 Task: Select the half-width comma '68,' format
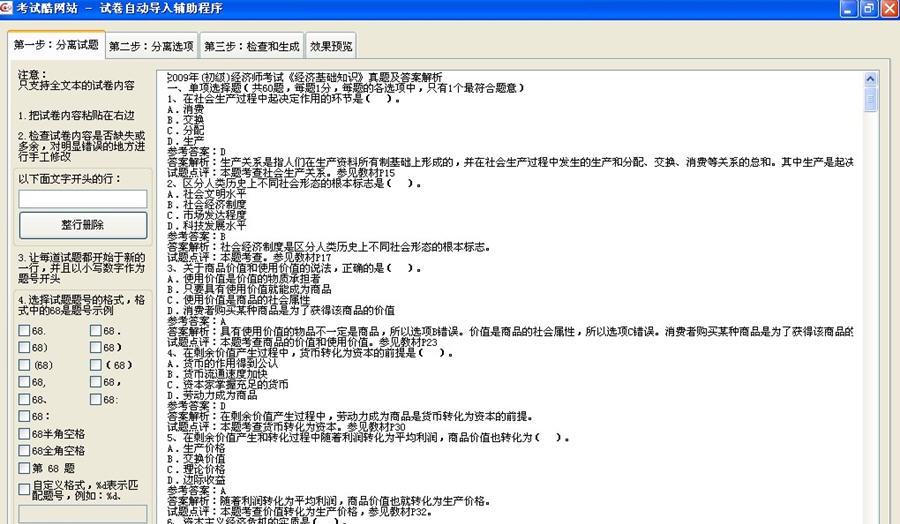pyautogui.click(x=24, y=382)
